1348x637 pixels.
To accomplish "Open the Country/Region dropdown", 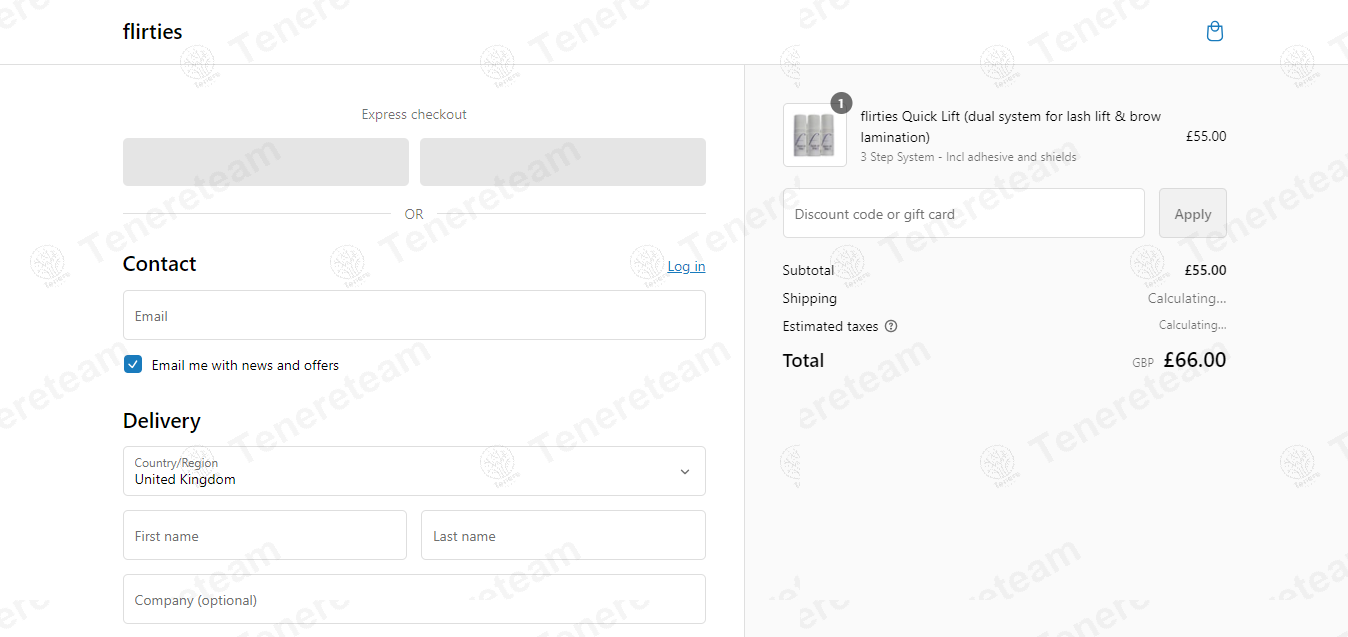I will point(414,471).
